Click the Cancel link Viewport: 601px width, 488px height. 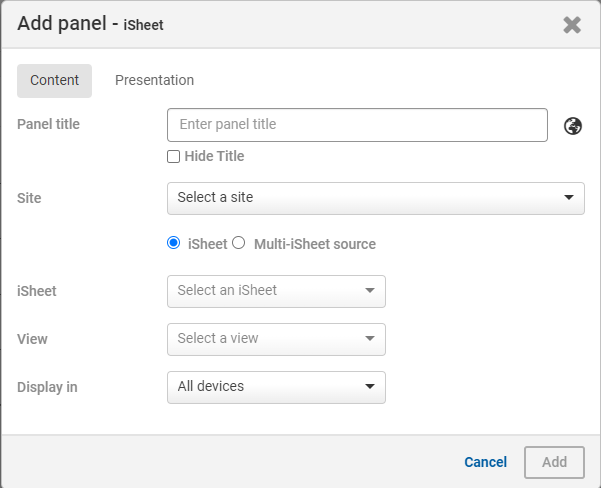coord(485,462)
